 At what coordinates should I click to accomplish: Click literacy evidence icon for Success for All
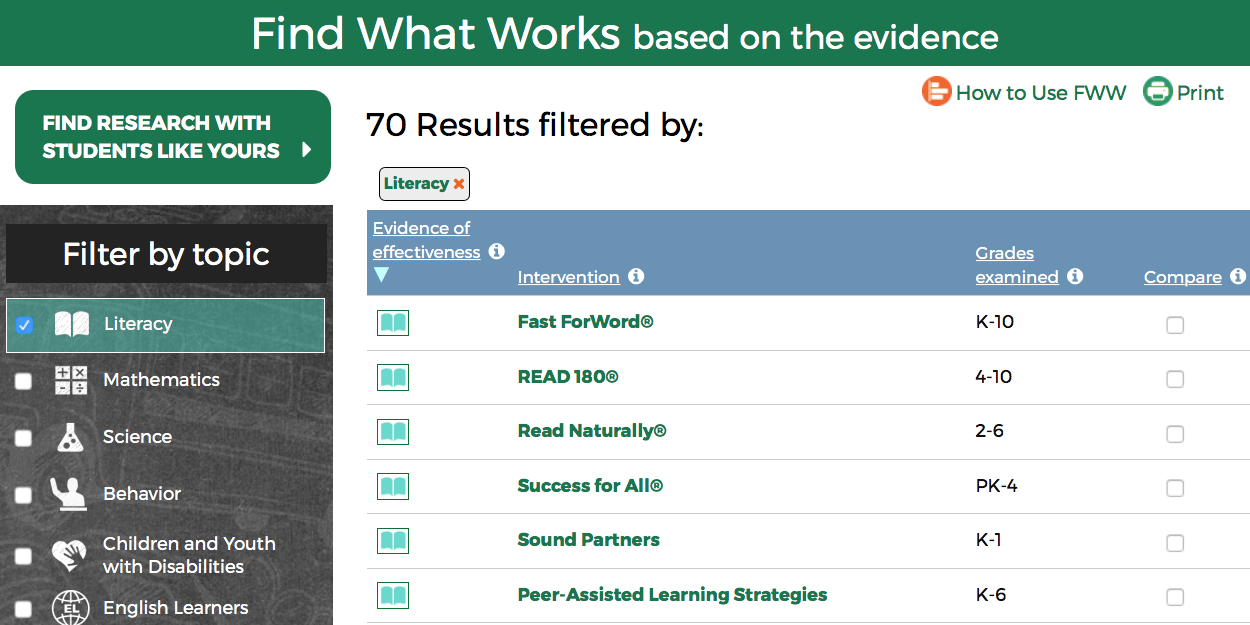pyautogui.click(x=393, y=486)
